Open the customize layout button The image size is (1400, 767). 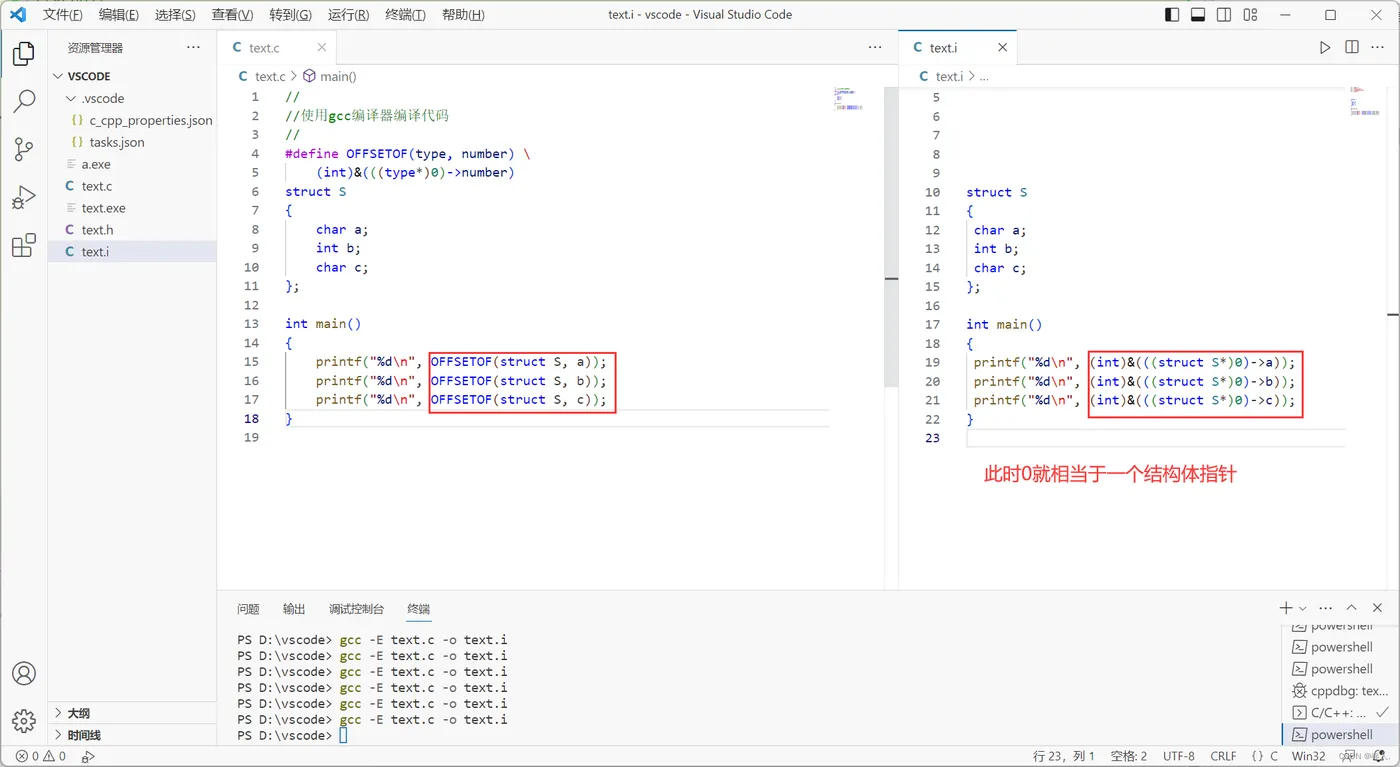click(1250, 15)
